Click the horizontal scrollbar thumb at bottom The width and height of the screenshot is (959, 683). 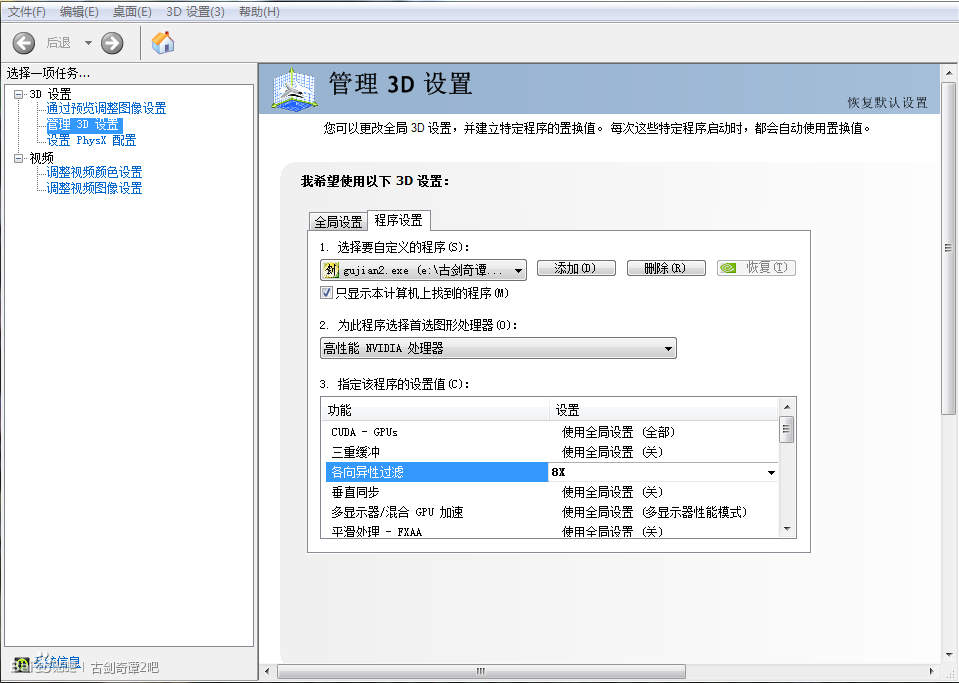481,671
